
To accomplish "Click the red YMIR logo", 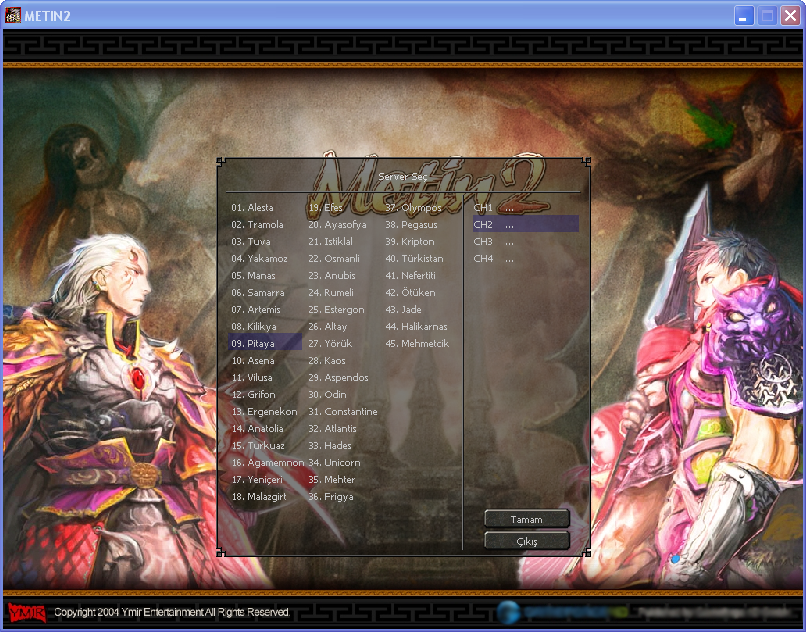I will (x=27, y=612).
